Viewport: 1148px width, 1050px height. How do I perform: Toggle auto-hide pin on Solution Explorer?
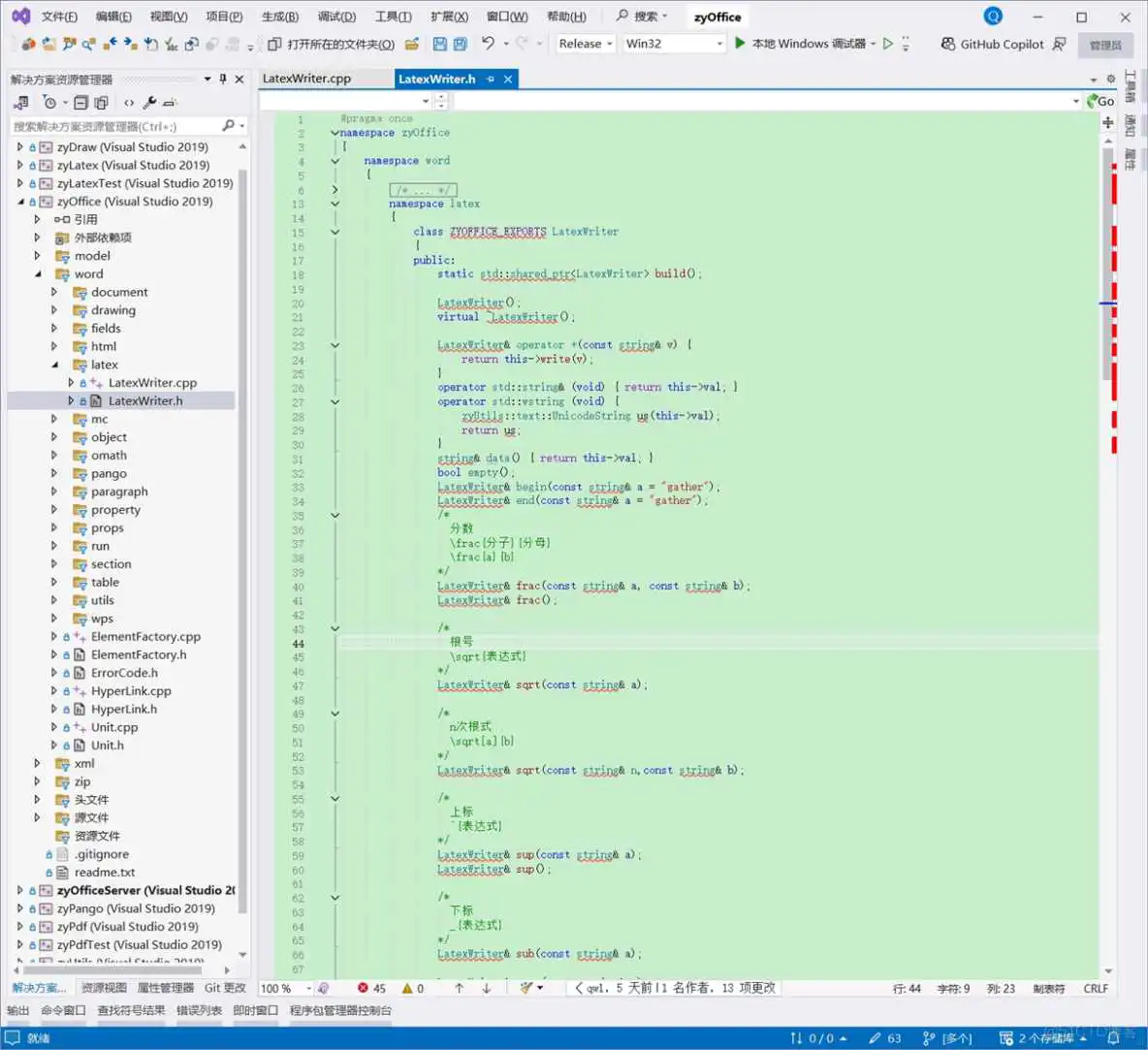221,79
